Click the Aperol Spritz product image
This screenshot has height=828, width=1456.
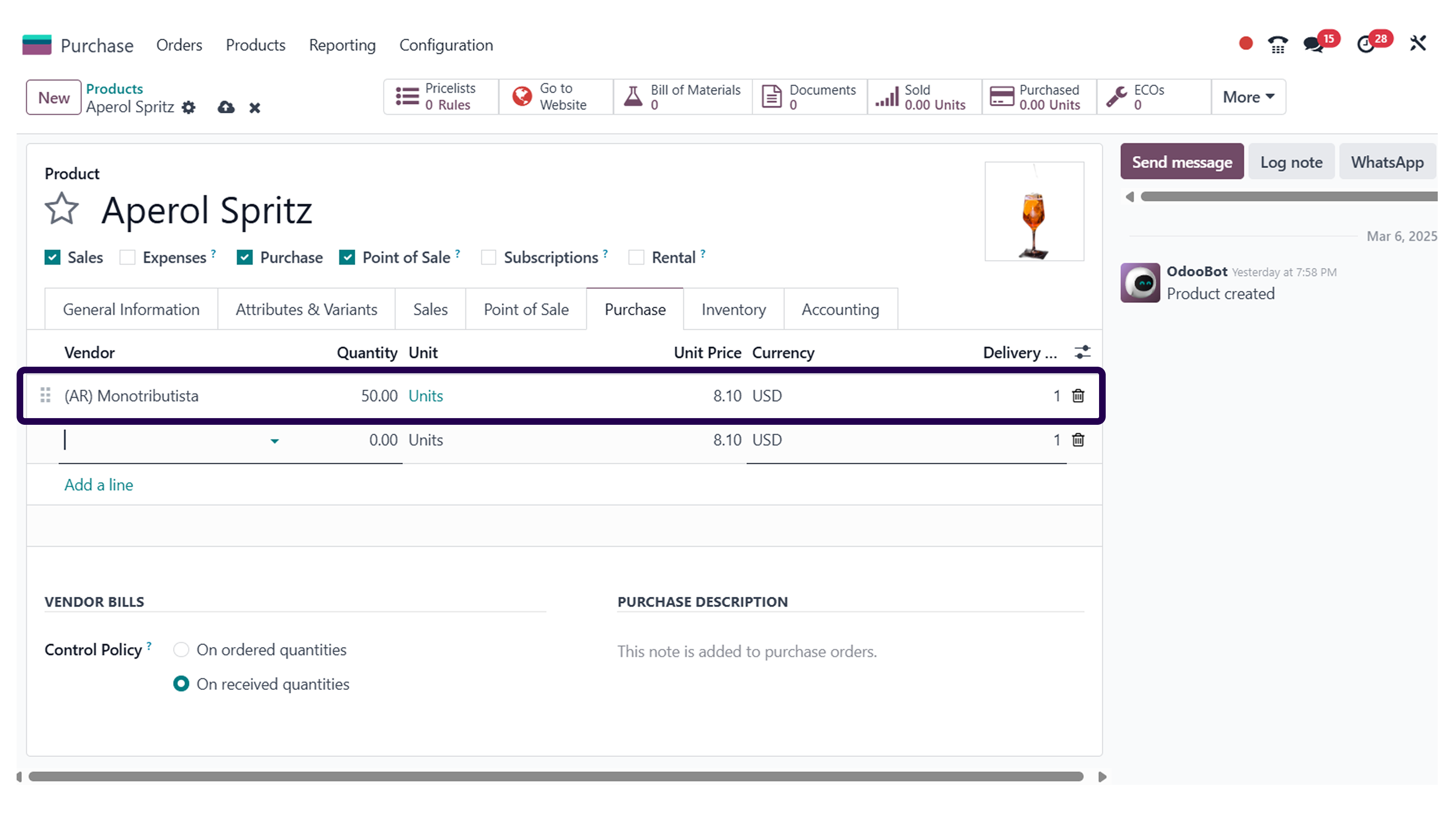1034,212
